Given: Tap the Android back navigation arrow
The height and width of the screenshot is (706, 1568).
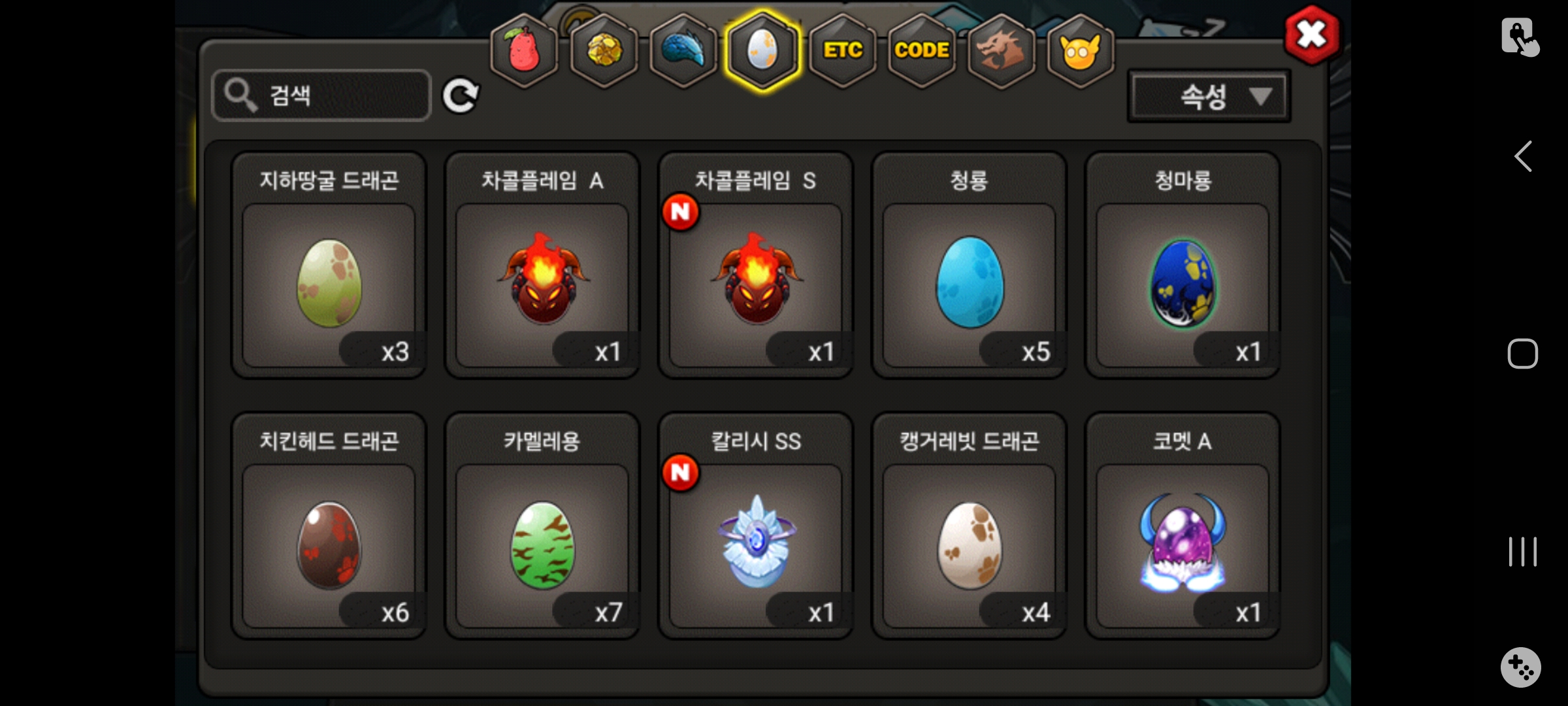Looking at the screenshot, I should point(1523,157).
